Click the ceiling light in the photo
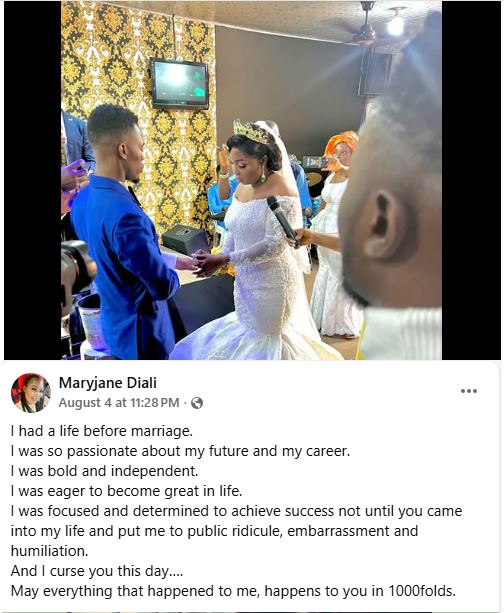Image resolution: width=504 pixels, height=613 pixels. 395,23
